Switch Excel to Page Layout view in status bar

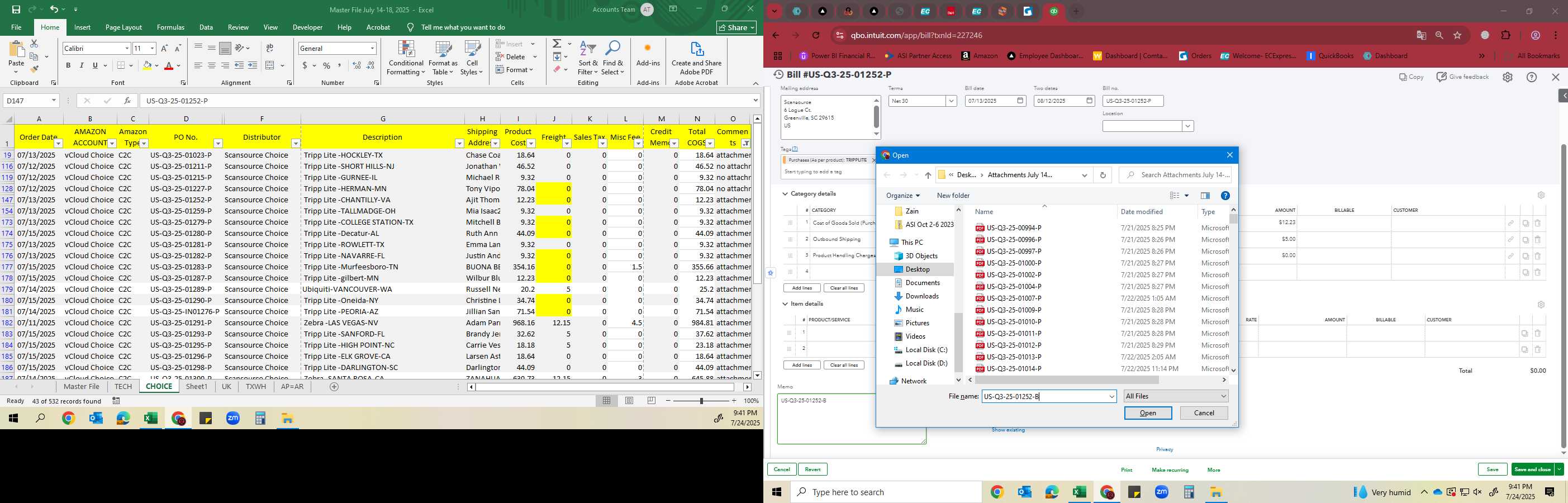point(629,401)
